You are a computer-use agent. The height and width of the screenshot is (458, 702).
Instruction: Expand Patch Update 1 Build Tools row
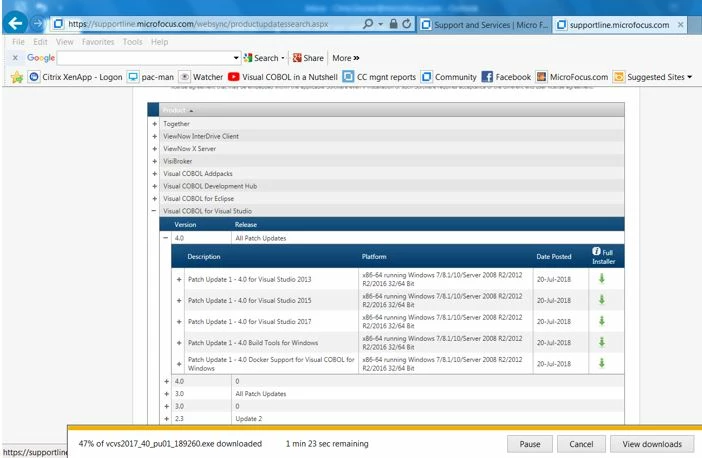pyautogui.click(x=179, y=343)
